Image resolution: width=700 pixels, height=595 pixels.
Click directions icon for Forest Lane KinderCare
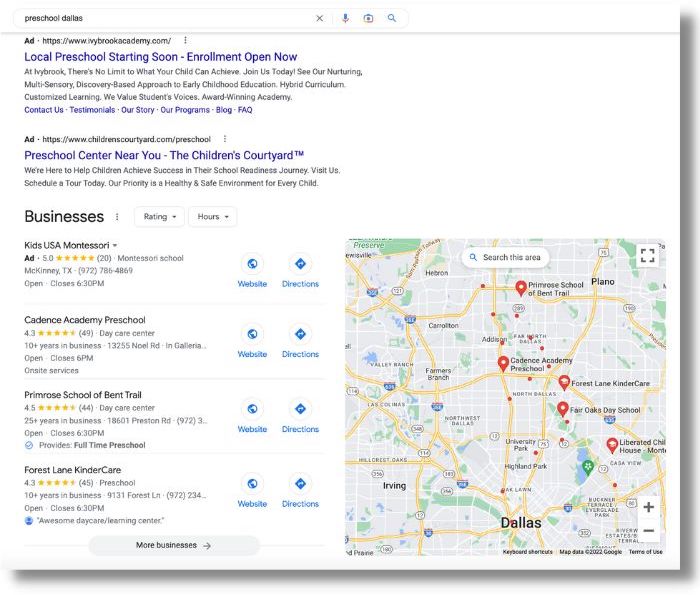[x=300, y=483]
